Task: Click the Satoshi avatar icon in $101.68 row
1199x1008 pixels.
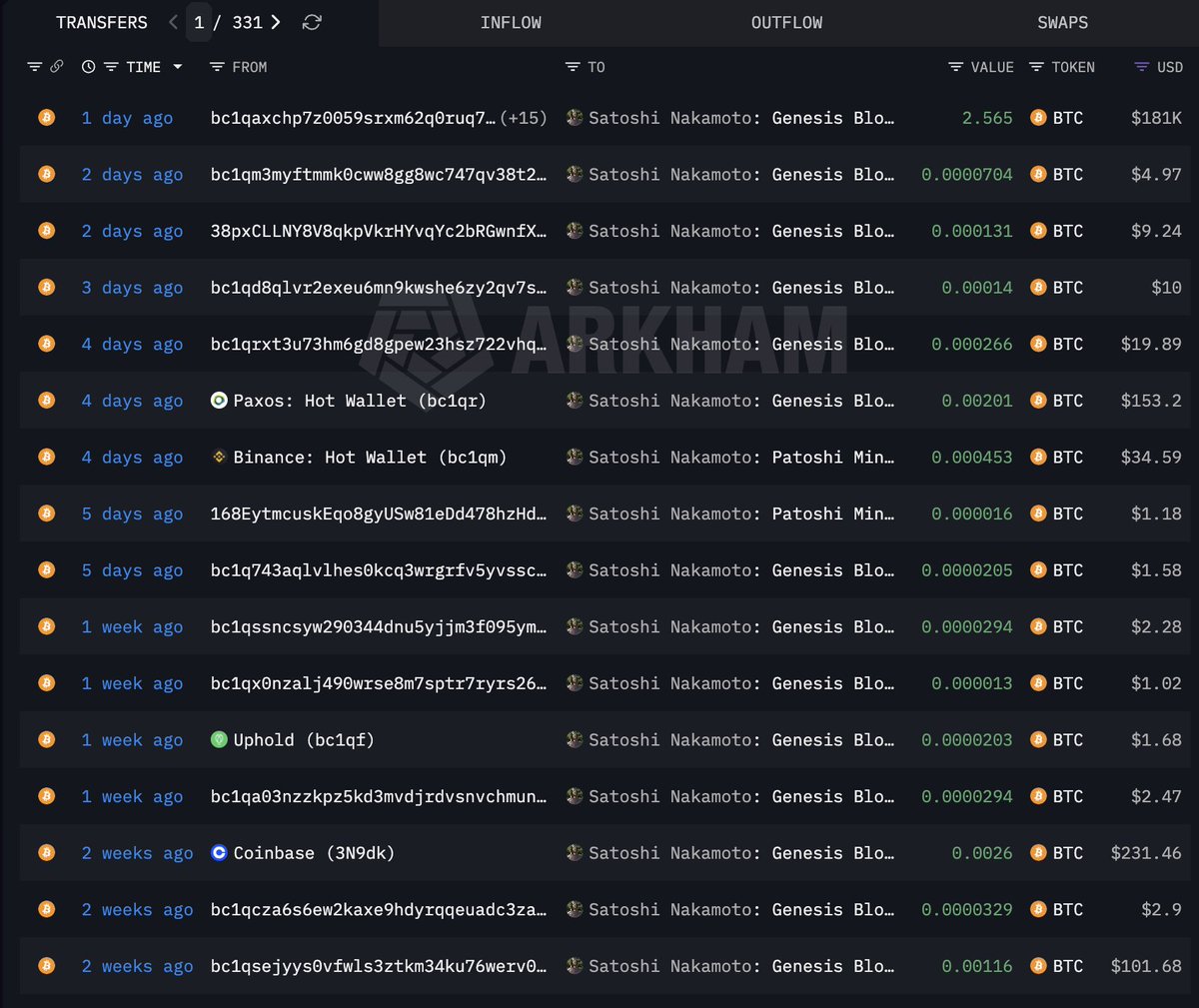Action: [x=575, y=967]
